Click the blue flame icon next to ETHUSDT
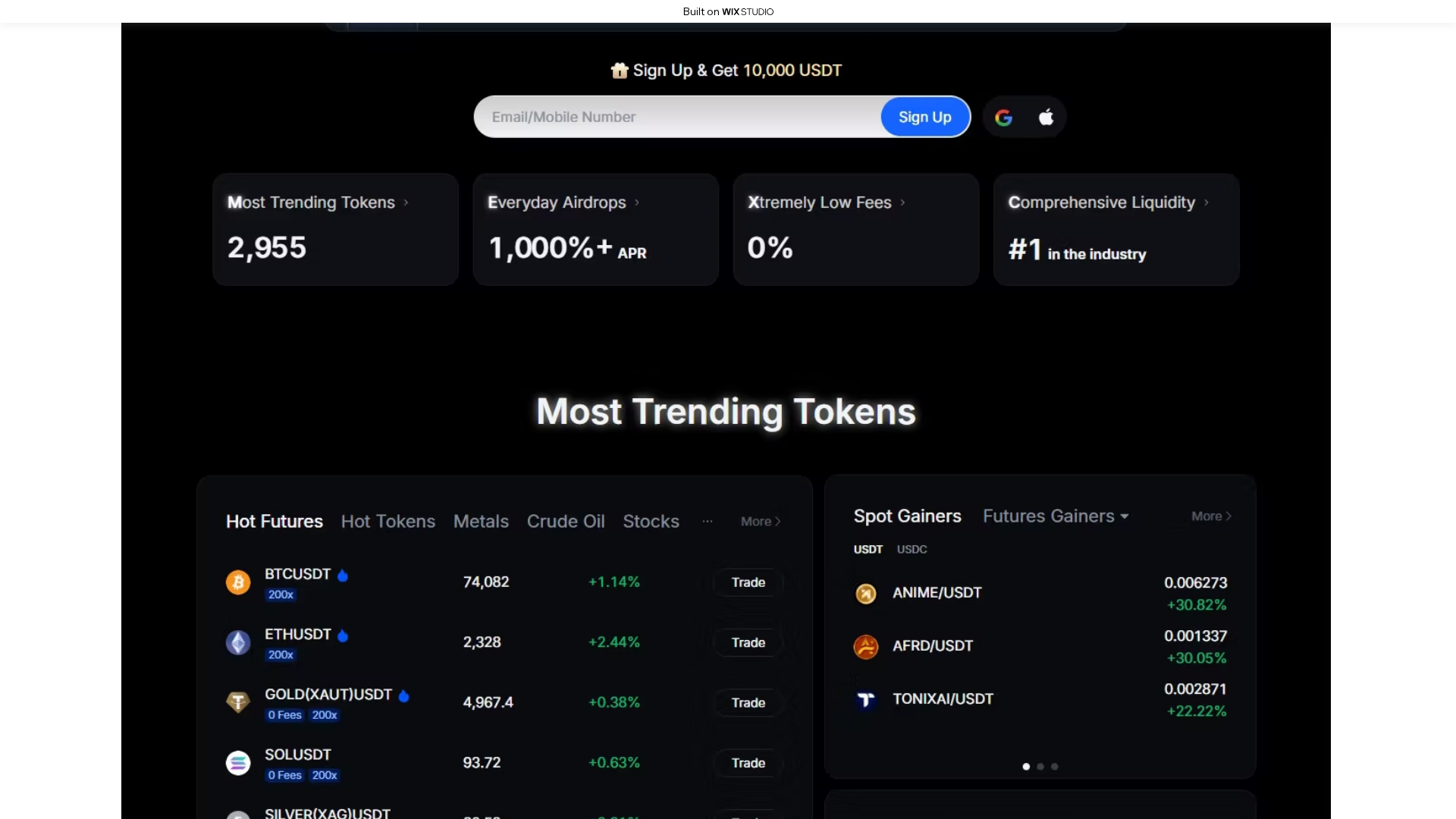 (343, 635)
